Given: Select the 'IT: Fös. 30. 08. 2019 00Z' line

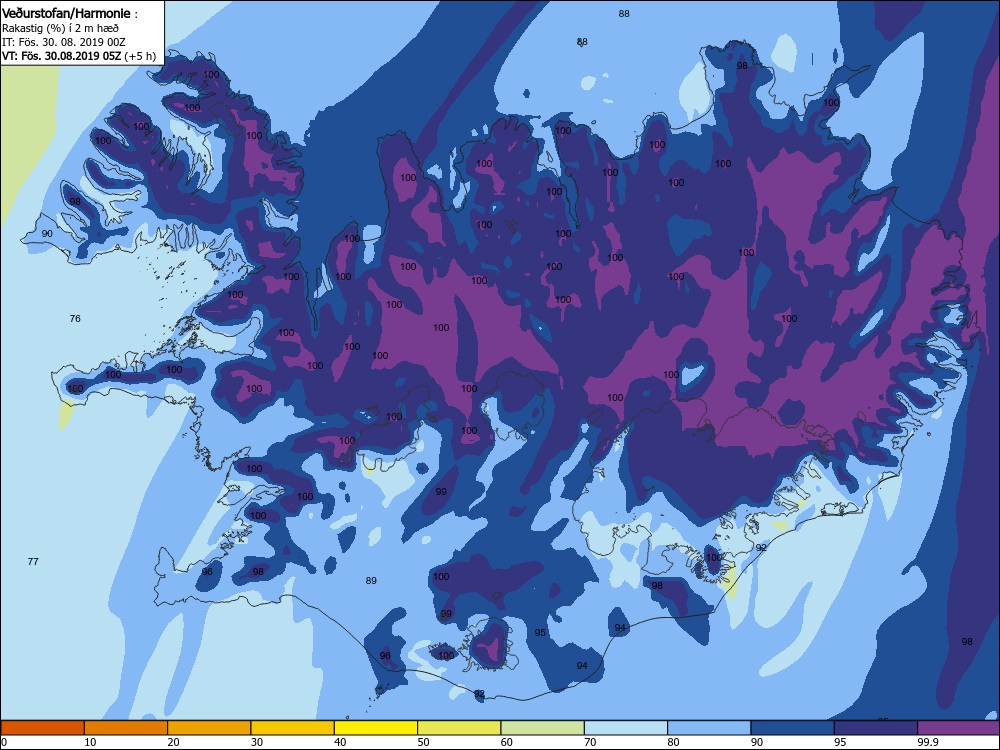Looking at the screenshot, I should tap(64, 42).
